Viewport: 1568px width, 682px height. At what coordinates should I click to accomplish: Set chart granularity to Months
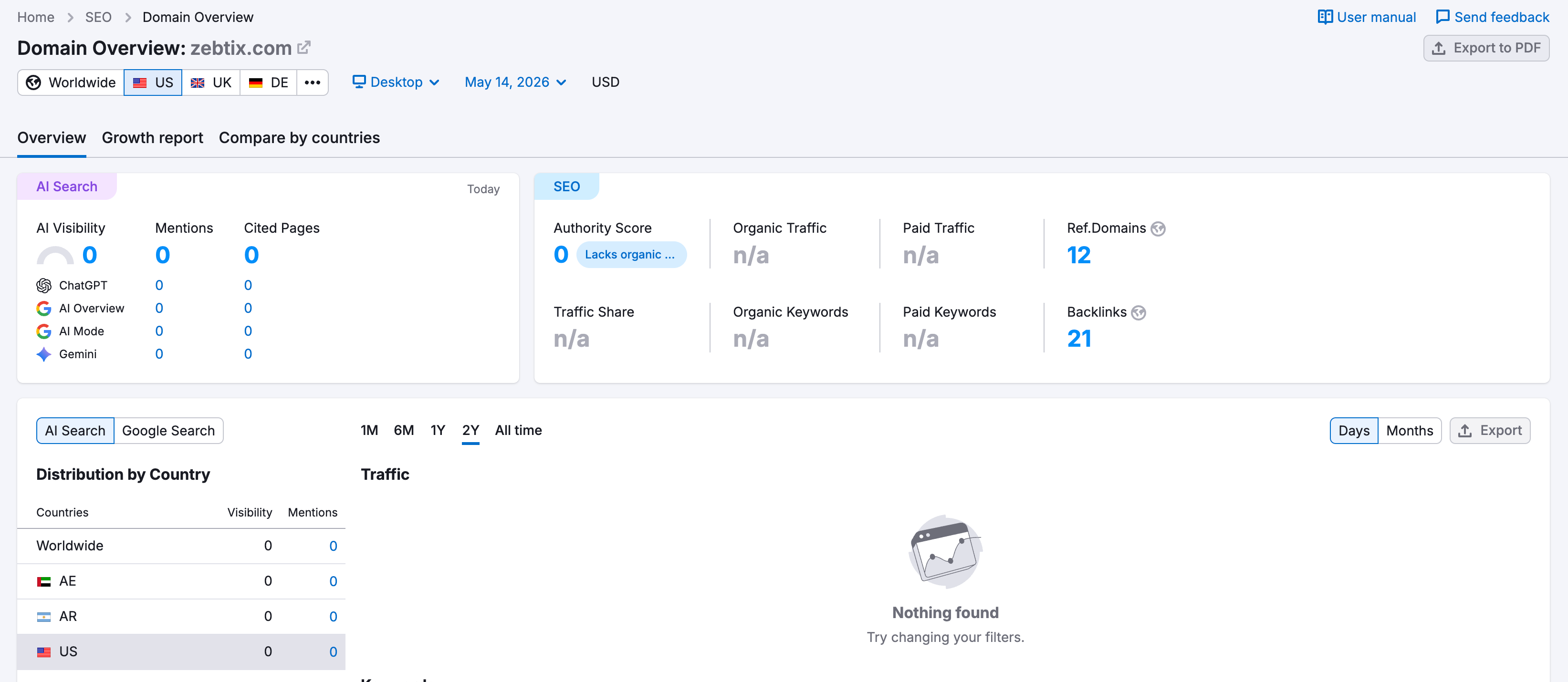1410,431
